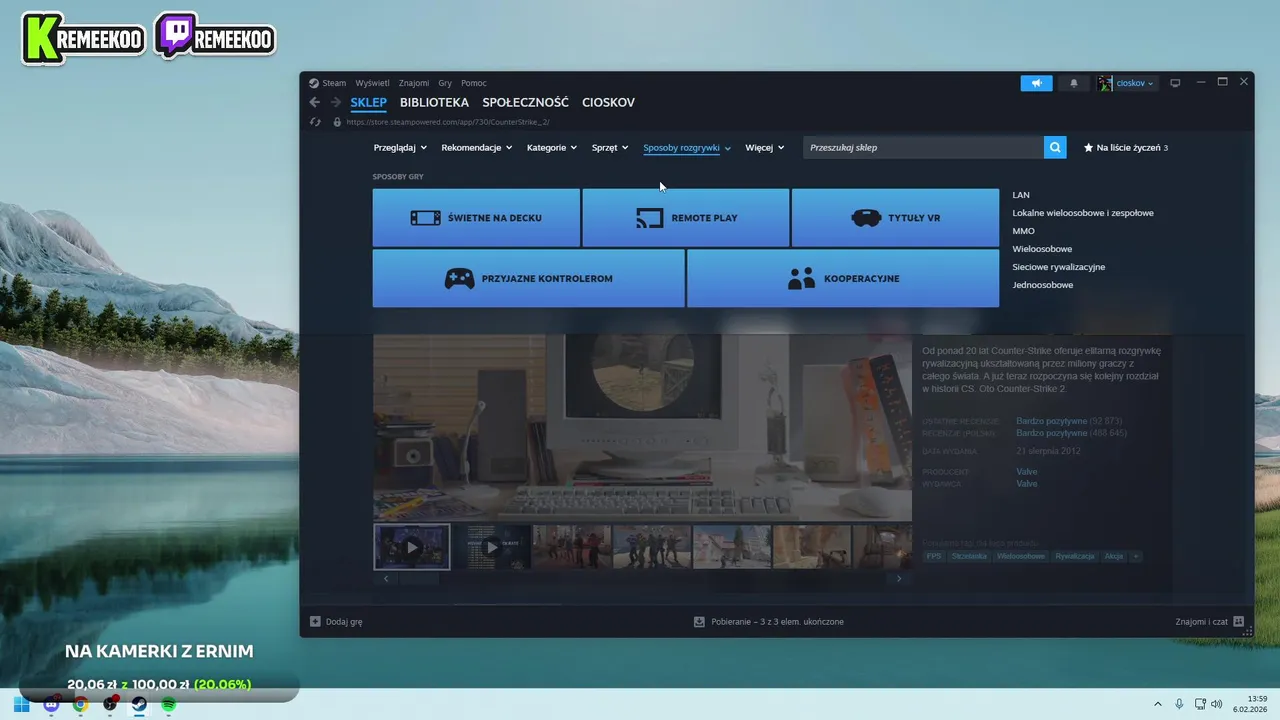Image resolution: width=1280 pixels, height=720 pixels.
Task: Expand the Więcej dropdown
Action: click(x=765, y=147)
